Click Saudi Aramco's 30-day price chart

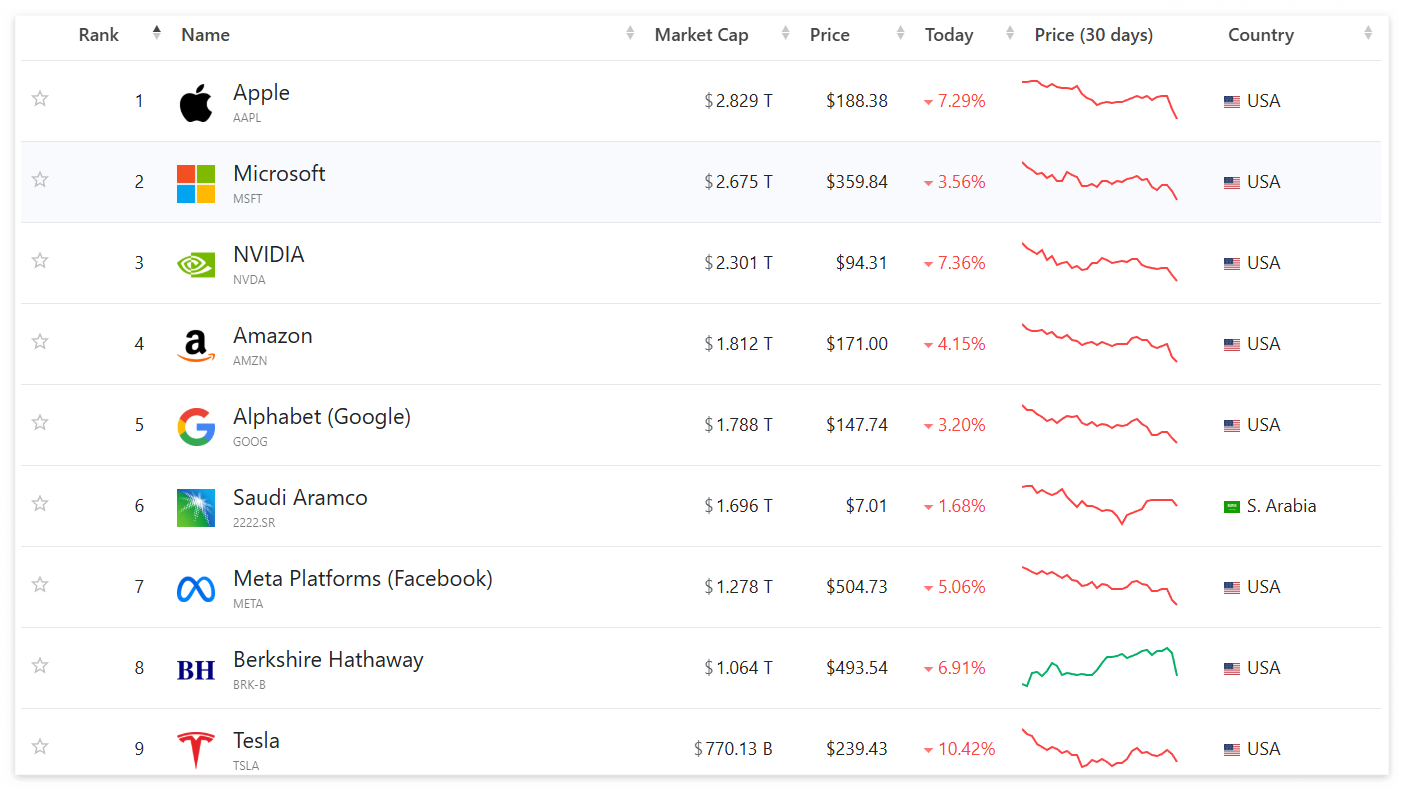tap(1099, 505)
